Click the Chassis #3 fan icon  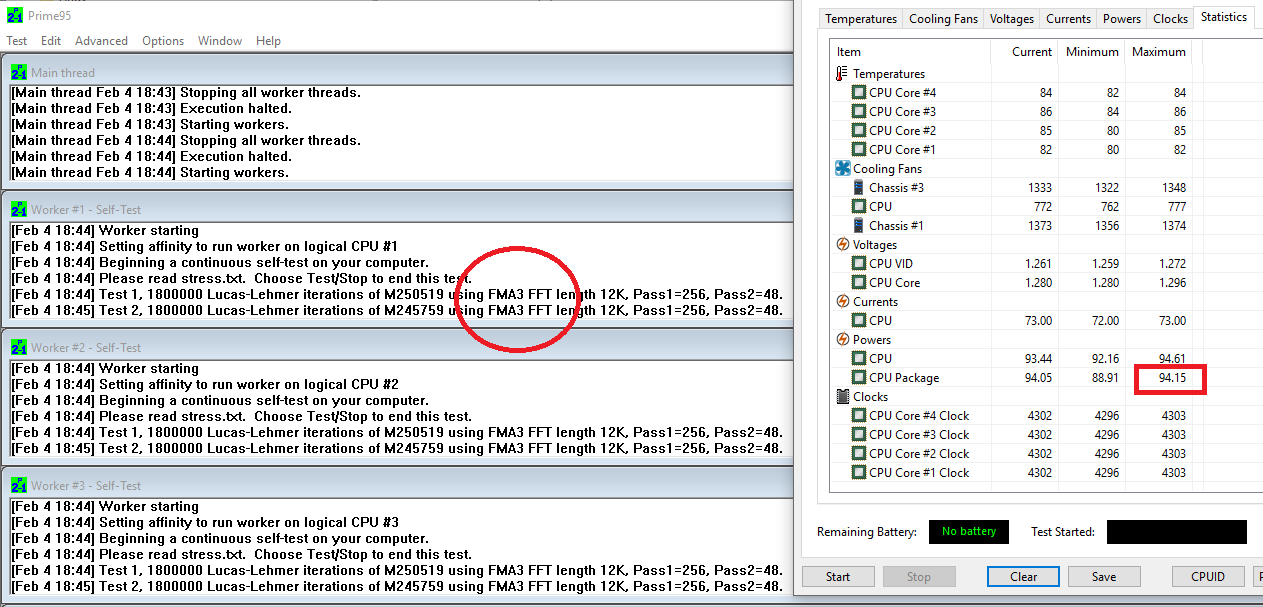click(858, 187)
